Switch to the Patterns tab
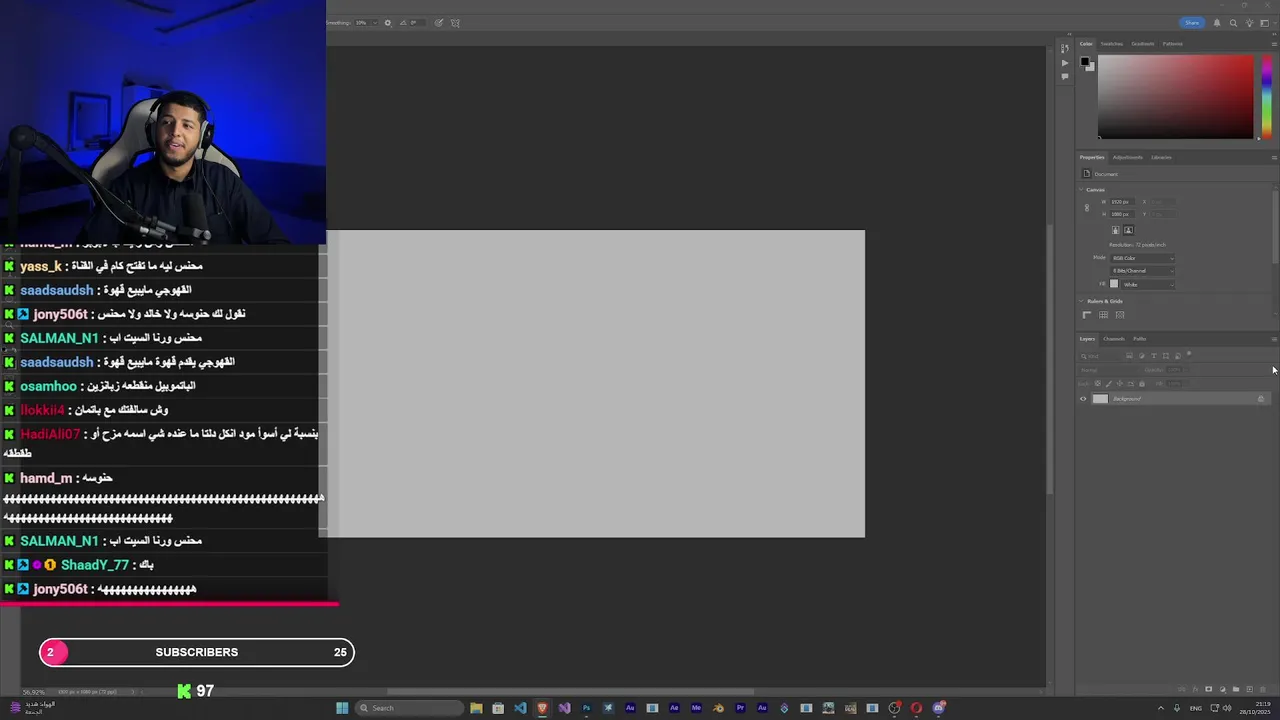Viewport: 1280px width, 720px height. pyautogui.click(x=1173, y=44)
